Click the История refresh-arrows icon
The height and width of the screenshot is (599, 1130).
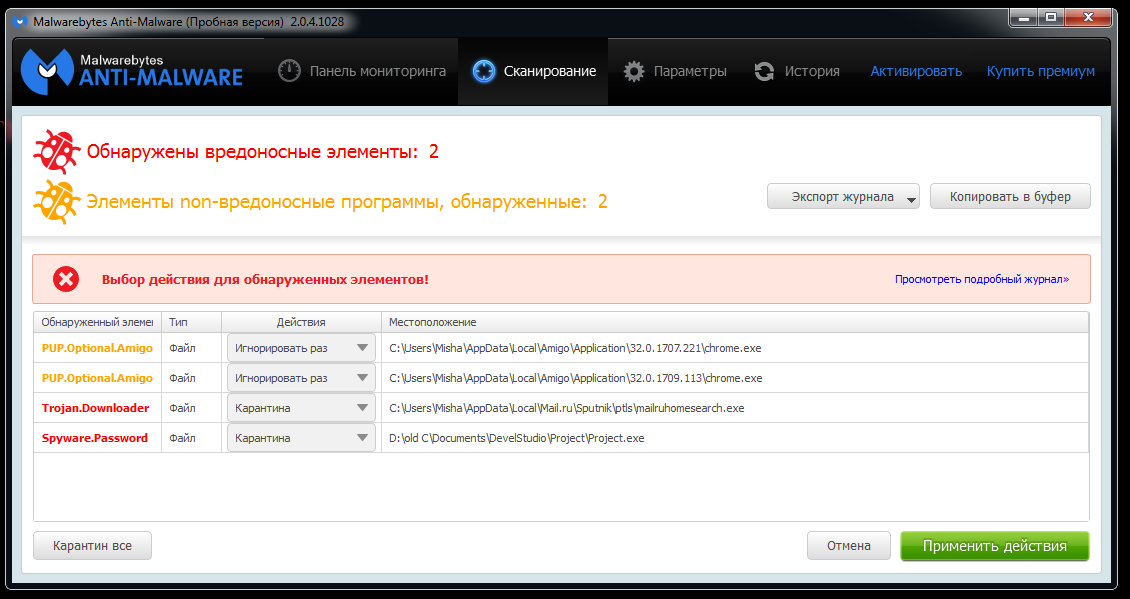765,71
